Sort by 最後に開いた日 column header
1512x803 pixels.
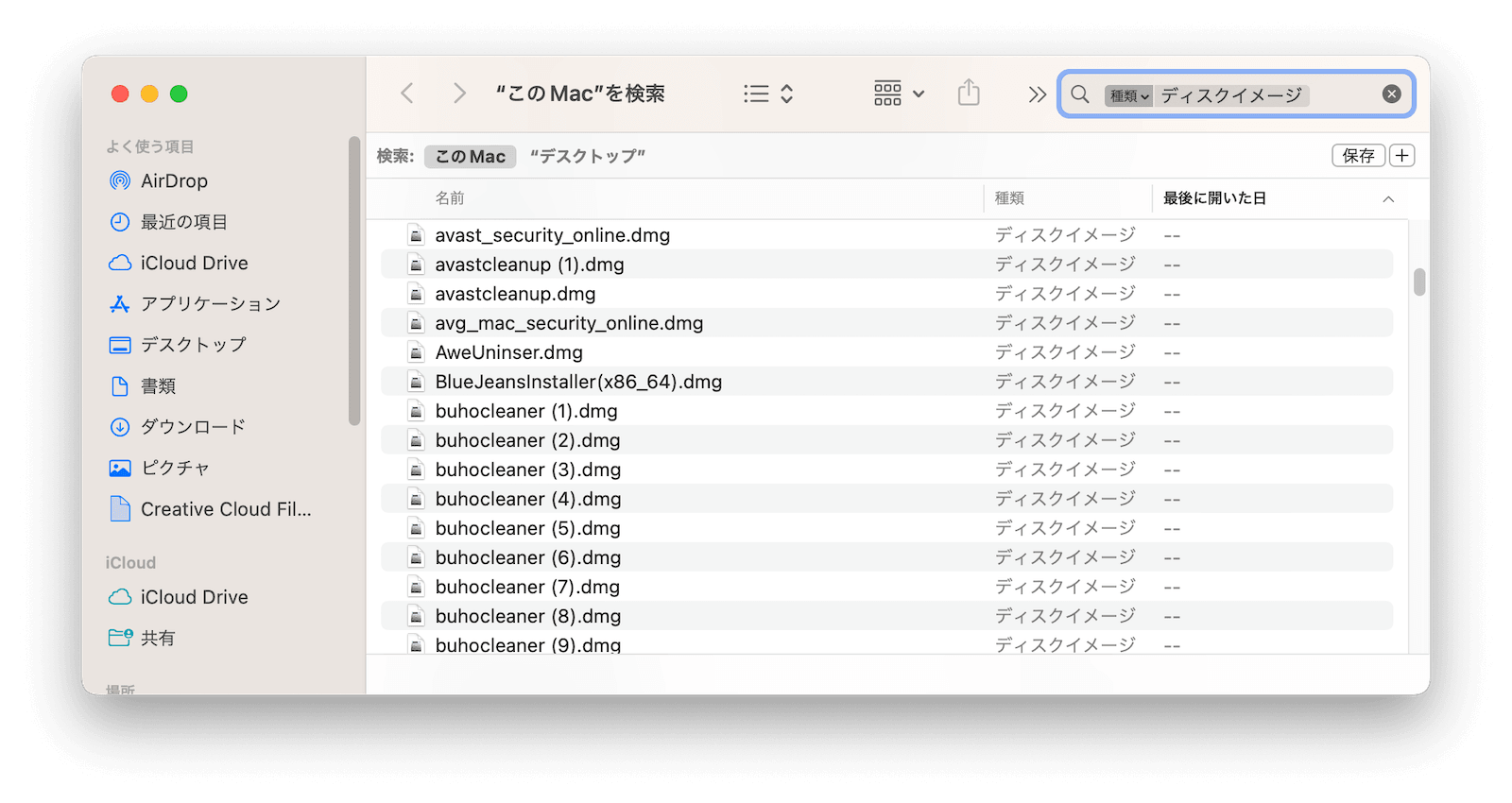1214,198
